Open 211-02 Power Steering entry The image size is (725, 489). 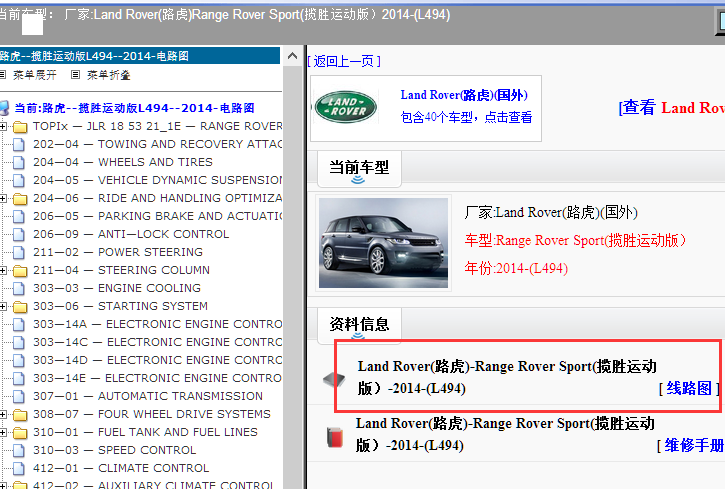[x=118, y=252]
